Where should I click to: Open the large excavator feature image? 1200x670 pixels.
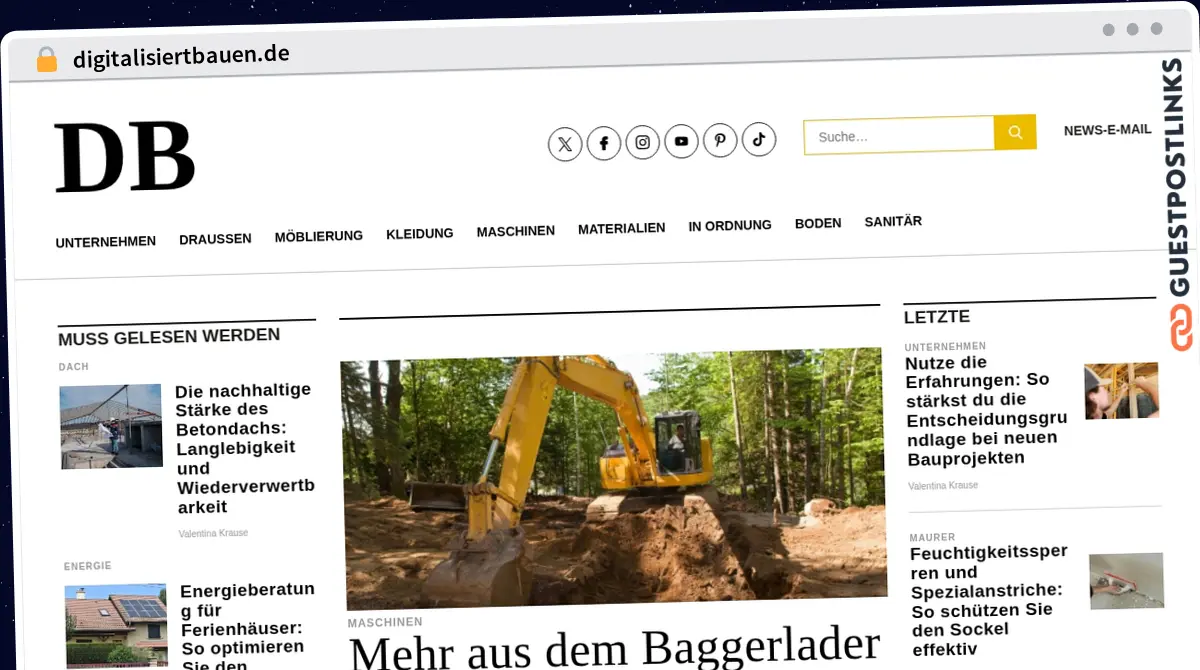tap(613, 478)
